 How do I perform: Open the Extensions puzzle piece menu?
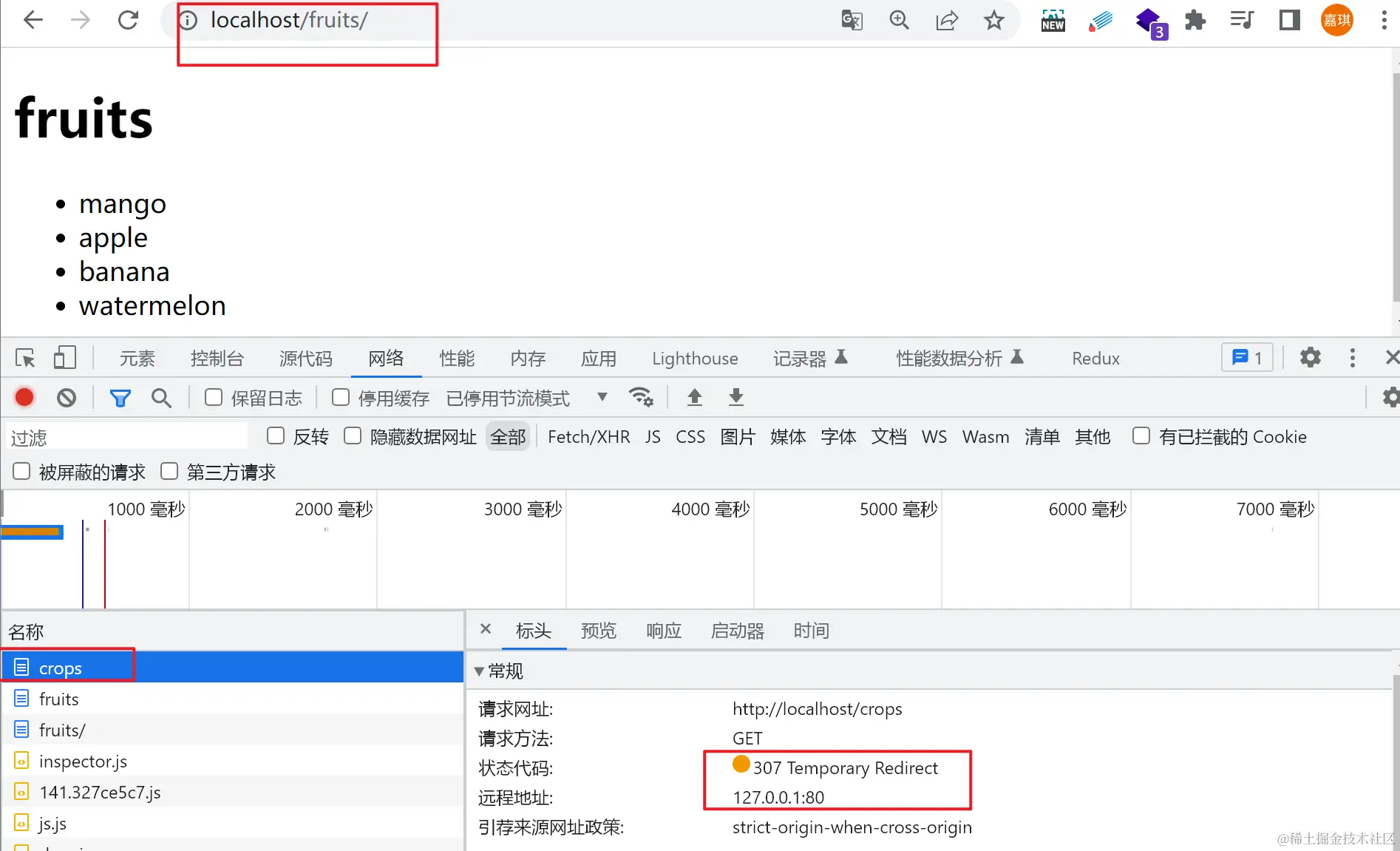(1195, 20)
